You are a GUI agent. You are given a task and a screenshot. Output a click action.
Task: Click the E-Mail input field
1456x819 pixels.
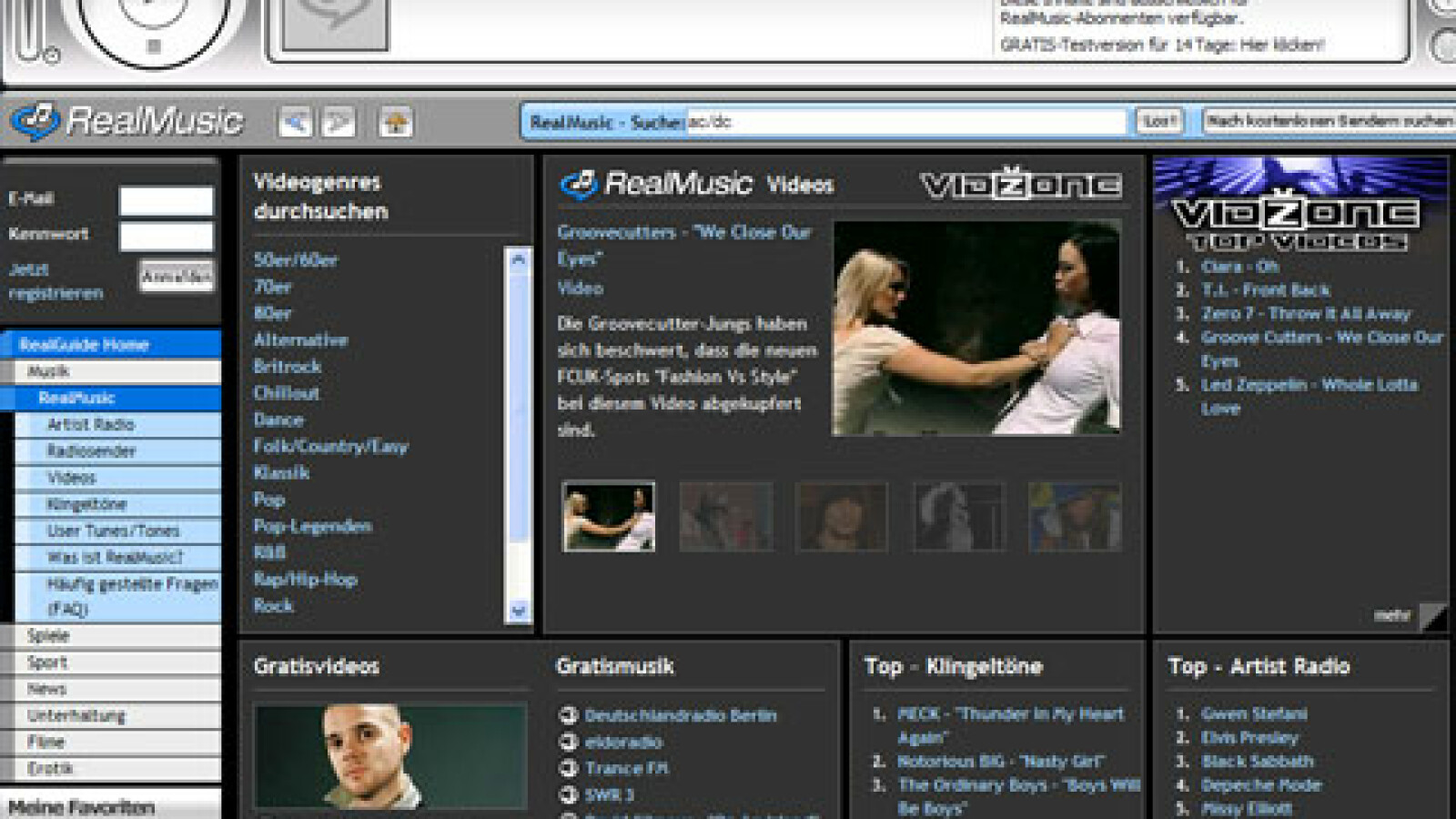166,200
